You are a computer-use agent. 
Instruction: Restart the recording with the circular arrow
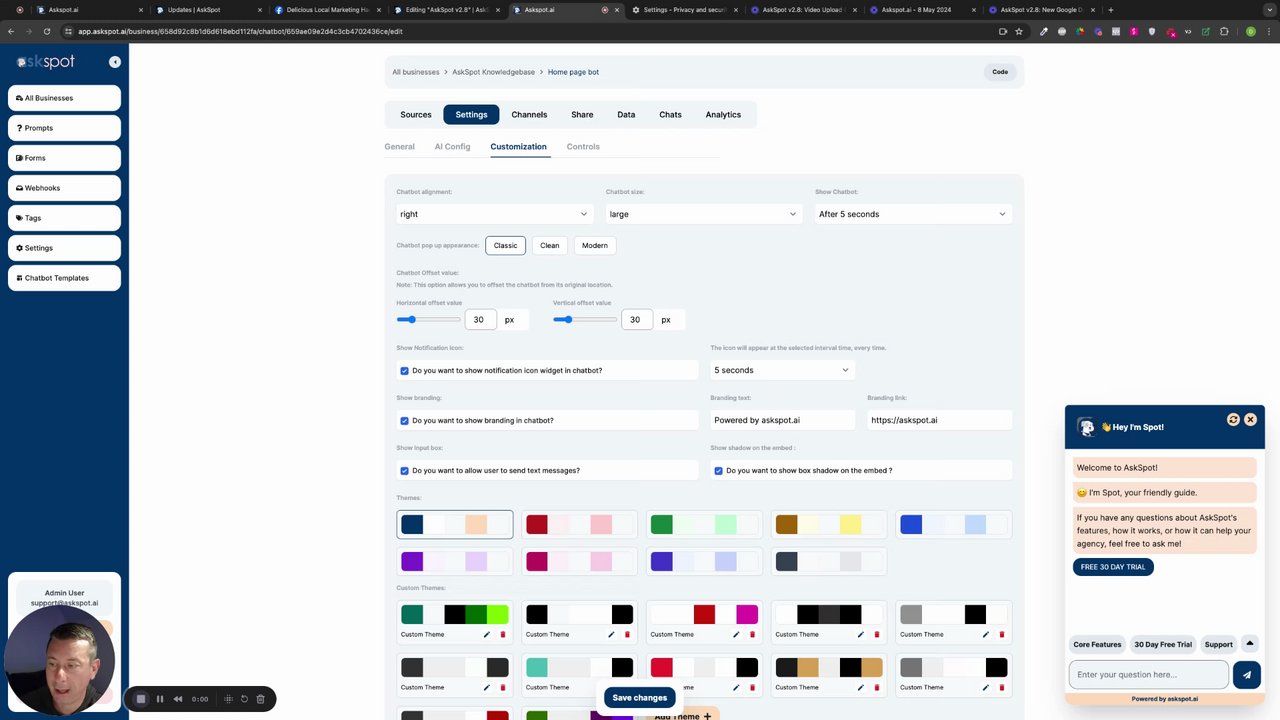(244, 699)
